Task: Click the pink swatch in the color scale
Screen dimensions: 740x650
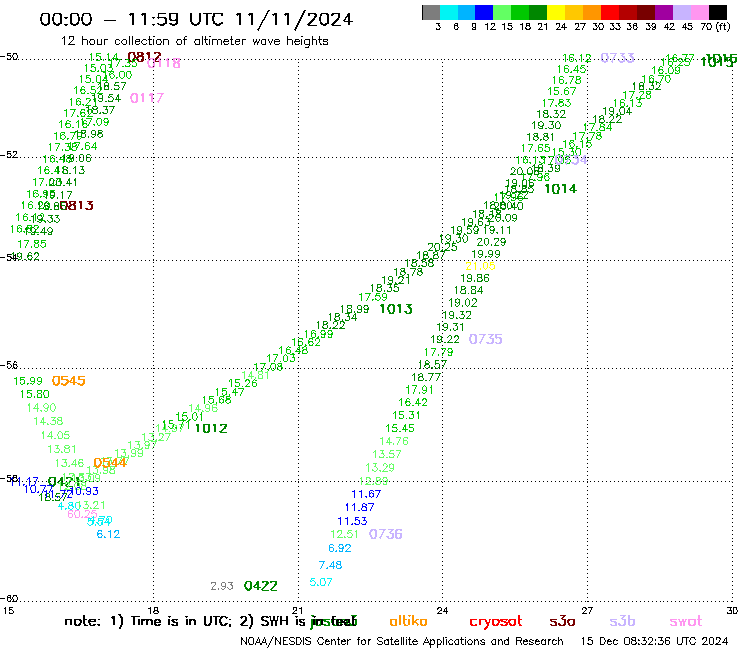Action: point(700,12)
